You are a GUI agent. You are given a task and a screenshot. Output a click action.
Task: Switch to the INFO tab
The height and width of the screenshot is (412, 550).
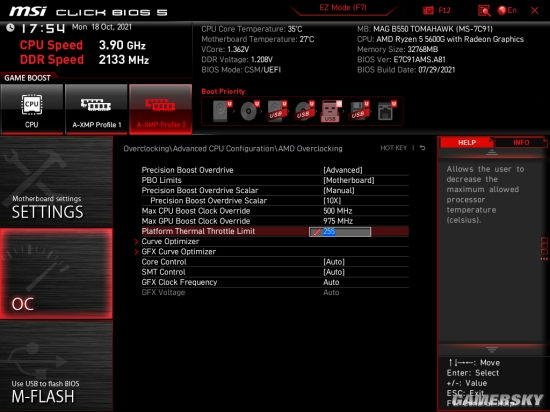pos(521,142)
